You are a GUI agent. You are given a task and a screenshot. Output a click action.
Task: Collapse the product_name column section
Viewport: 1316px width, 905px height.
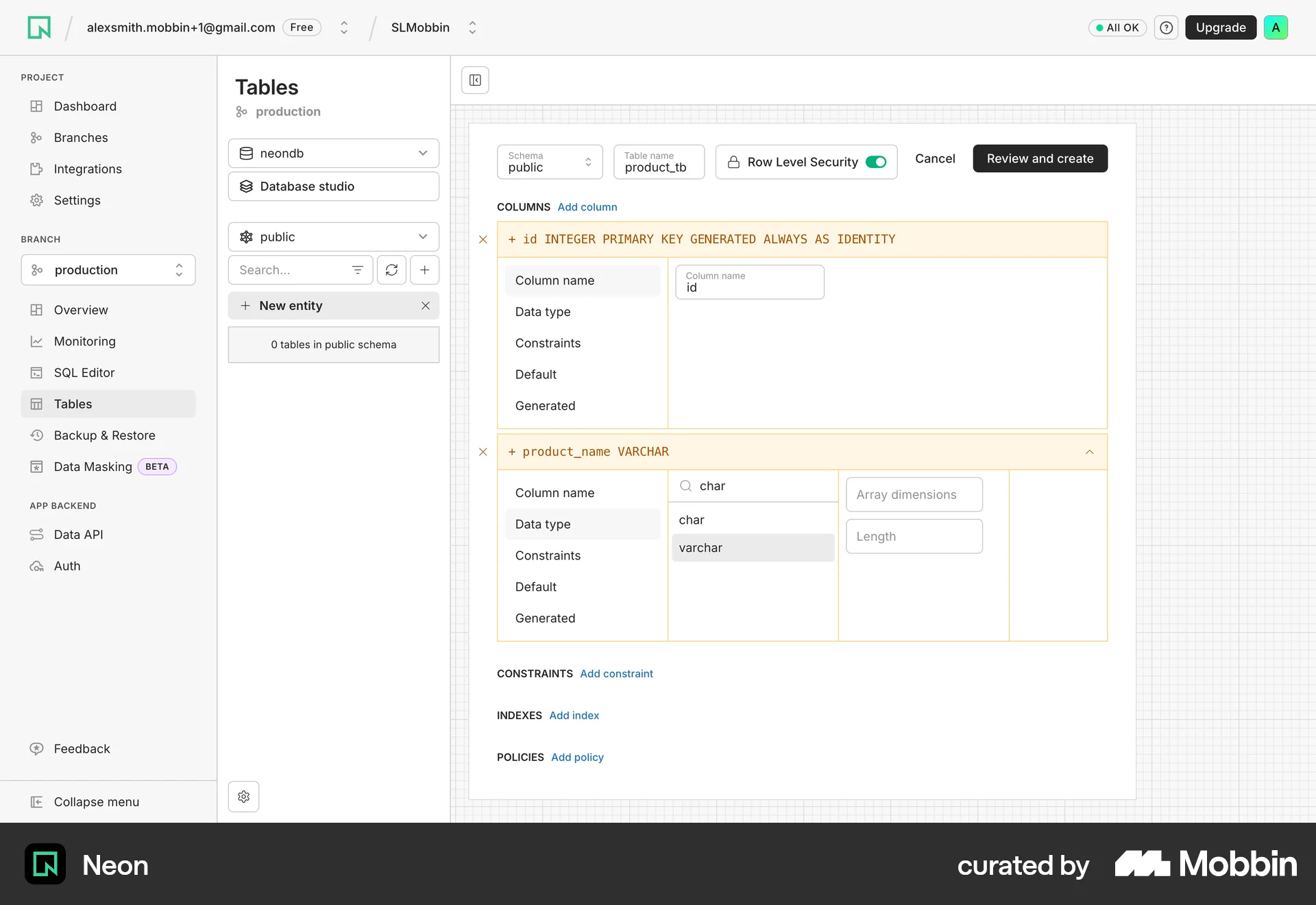(1090, 452)
